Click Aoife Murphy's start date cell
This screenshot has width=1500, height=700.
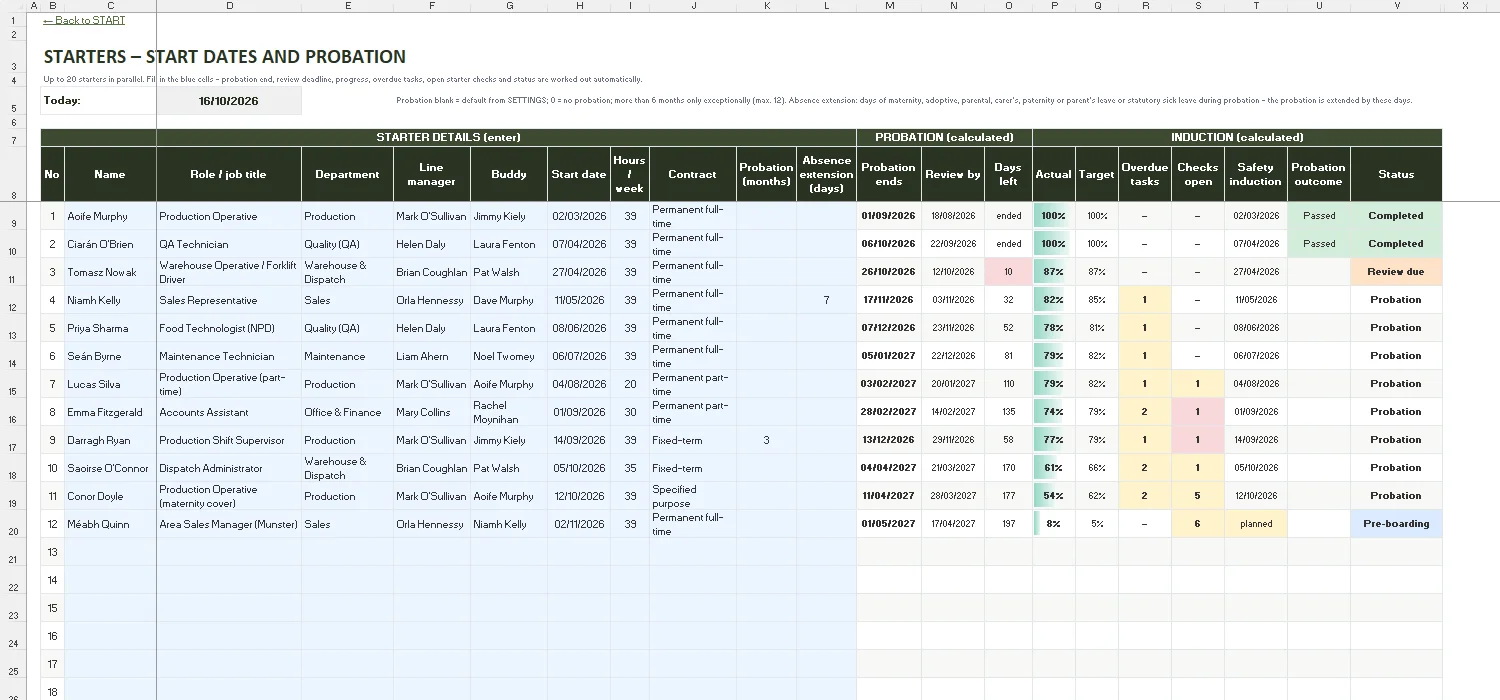(579, 216)
